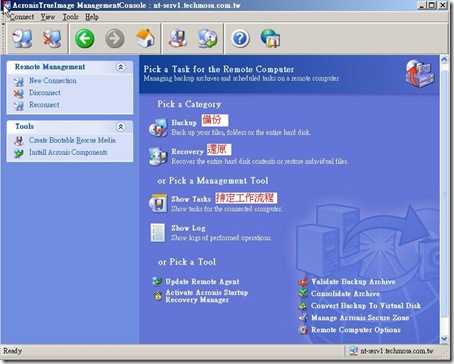Click Update Remote Agent
This screenshot has width=454, height=364.
coord(202,282)
